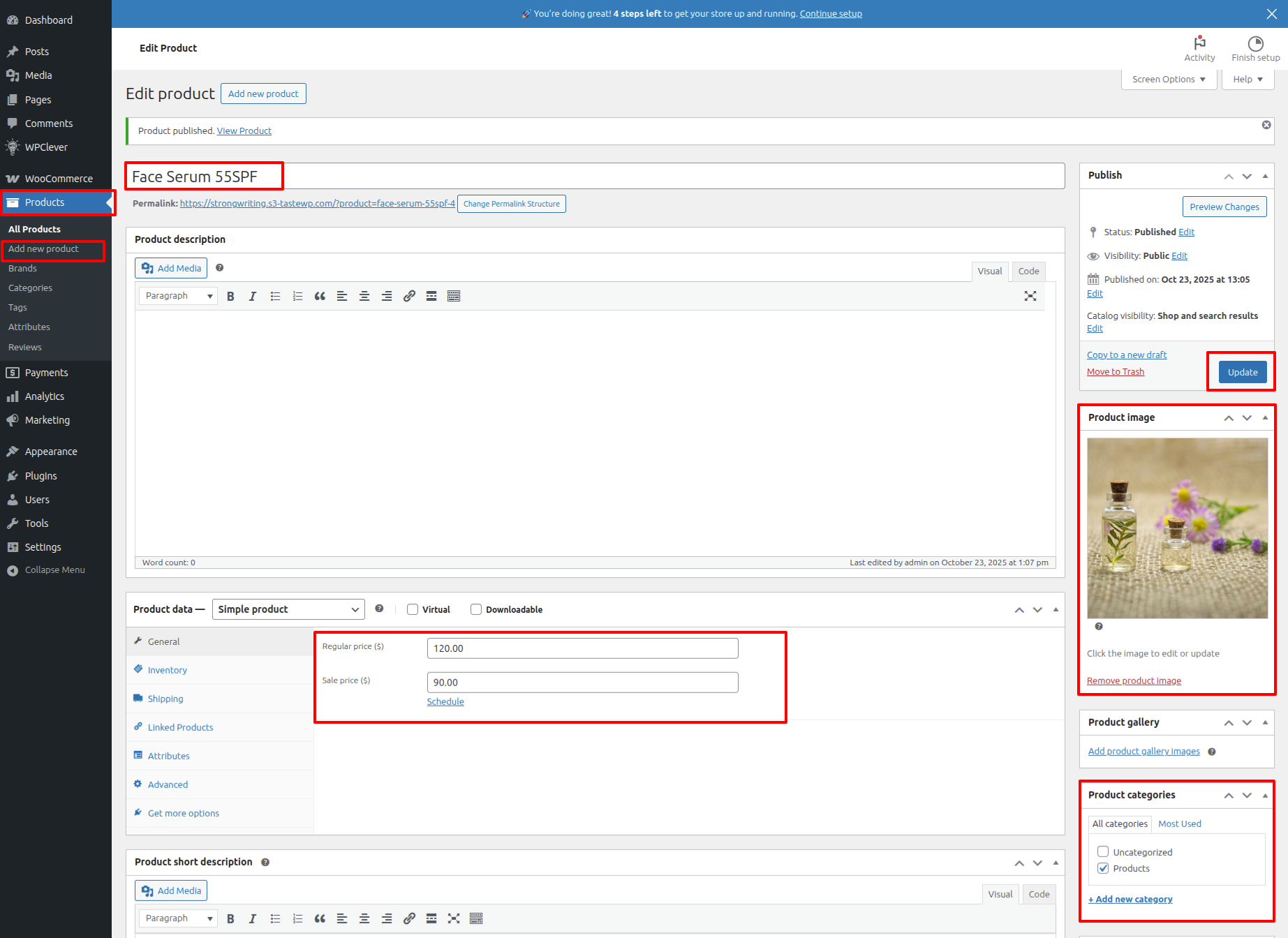Expand the Screen Options panel

coord(1169,80)
